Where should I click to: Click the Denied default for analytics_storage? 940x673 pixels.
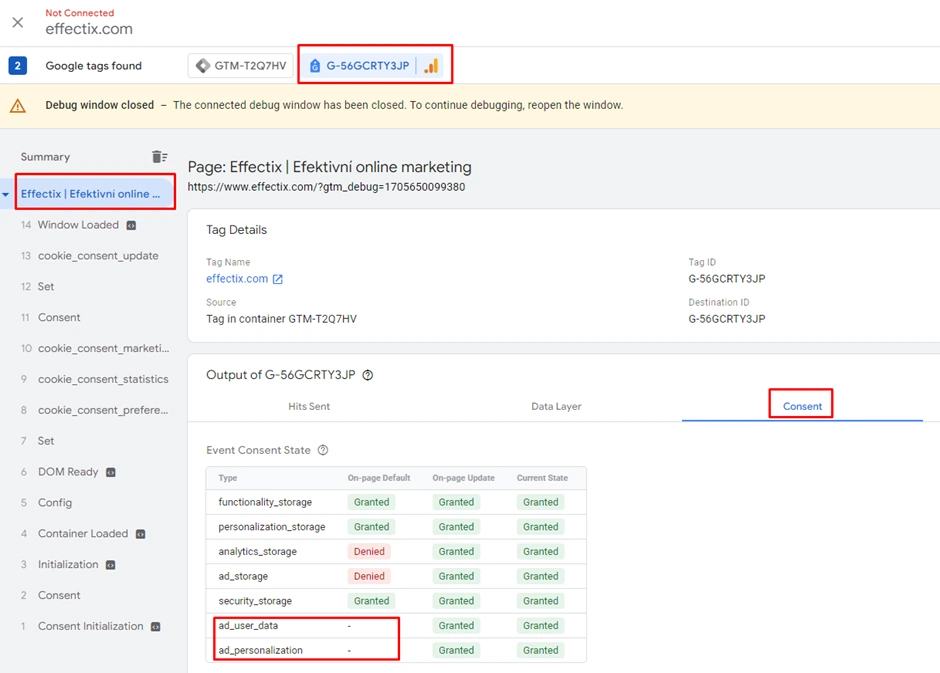[x=369, y=551]
